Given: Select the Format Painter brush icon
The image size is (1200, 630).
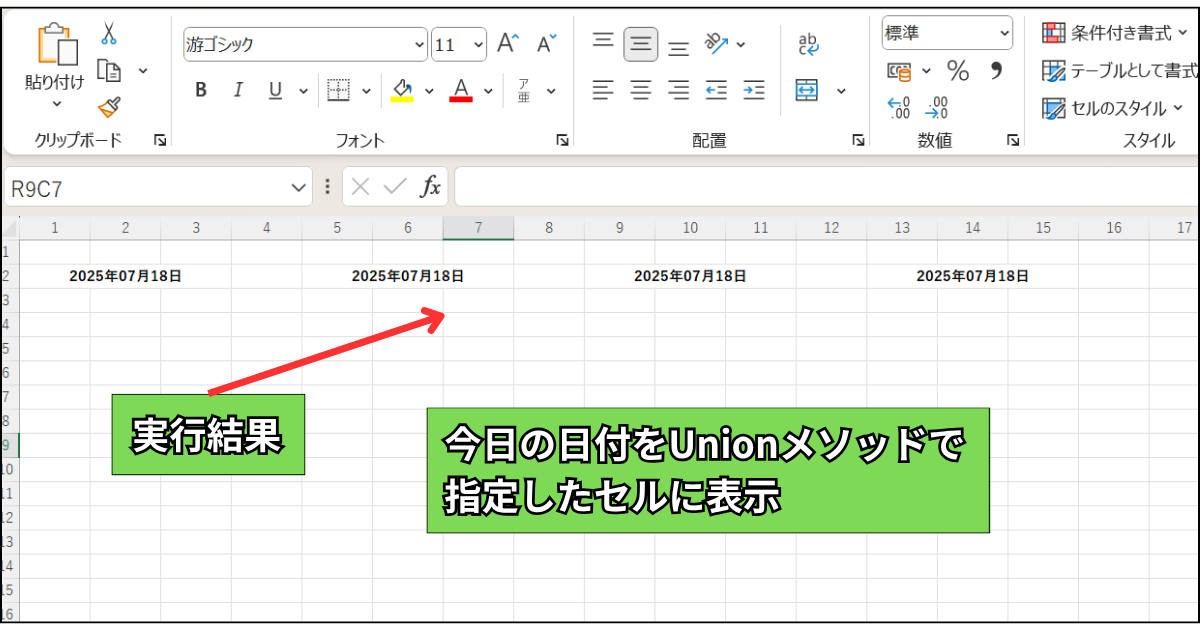Looking at the screenshot, I should click(x=109, y=106).
